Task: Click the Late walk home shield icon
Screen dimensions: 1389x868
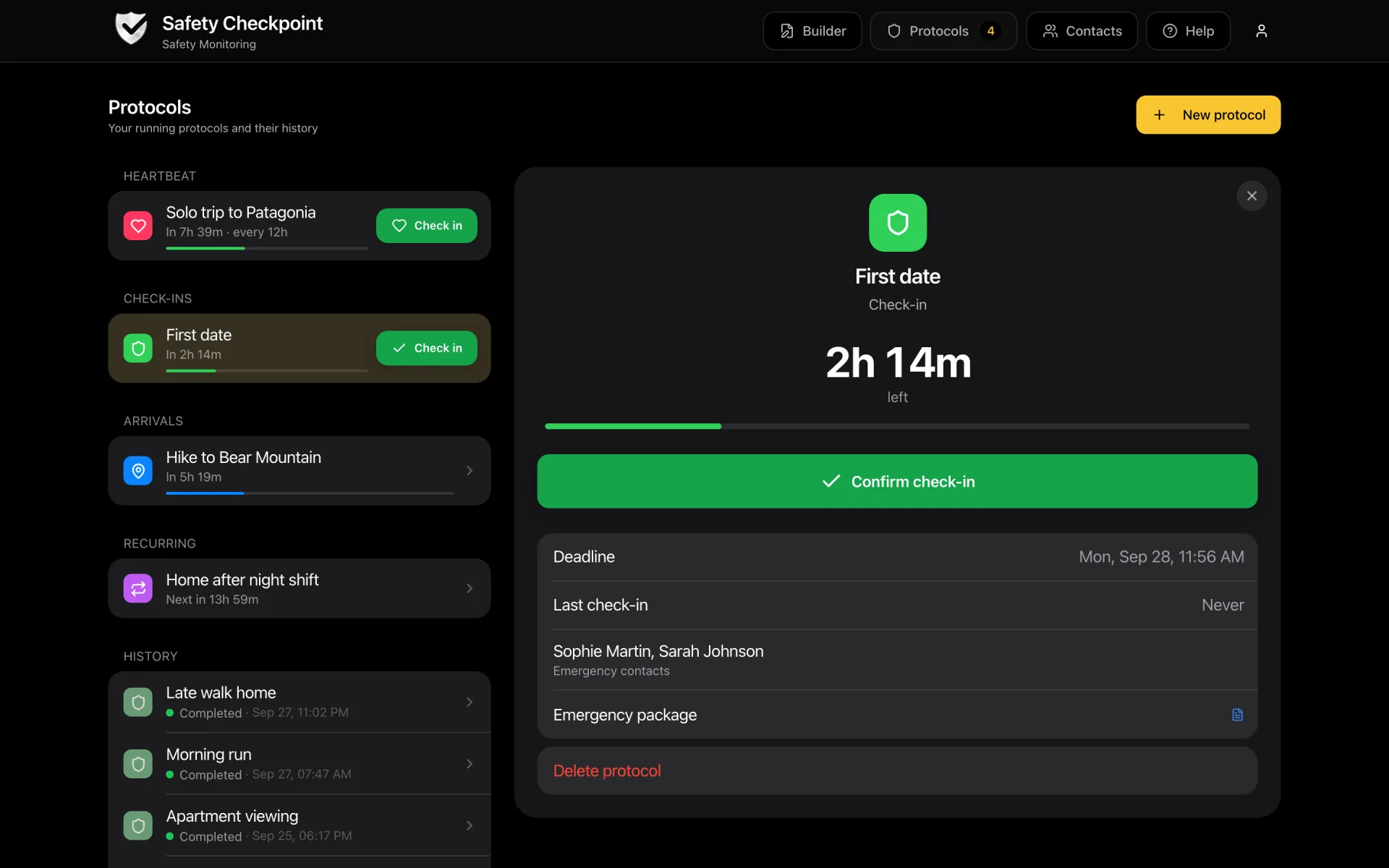Action: [x=137, y=702]
